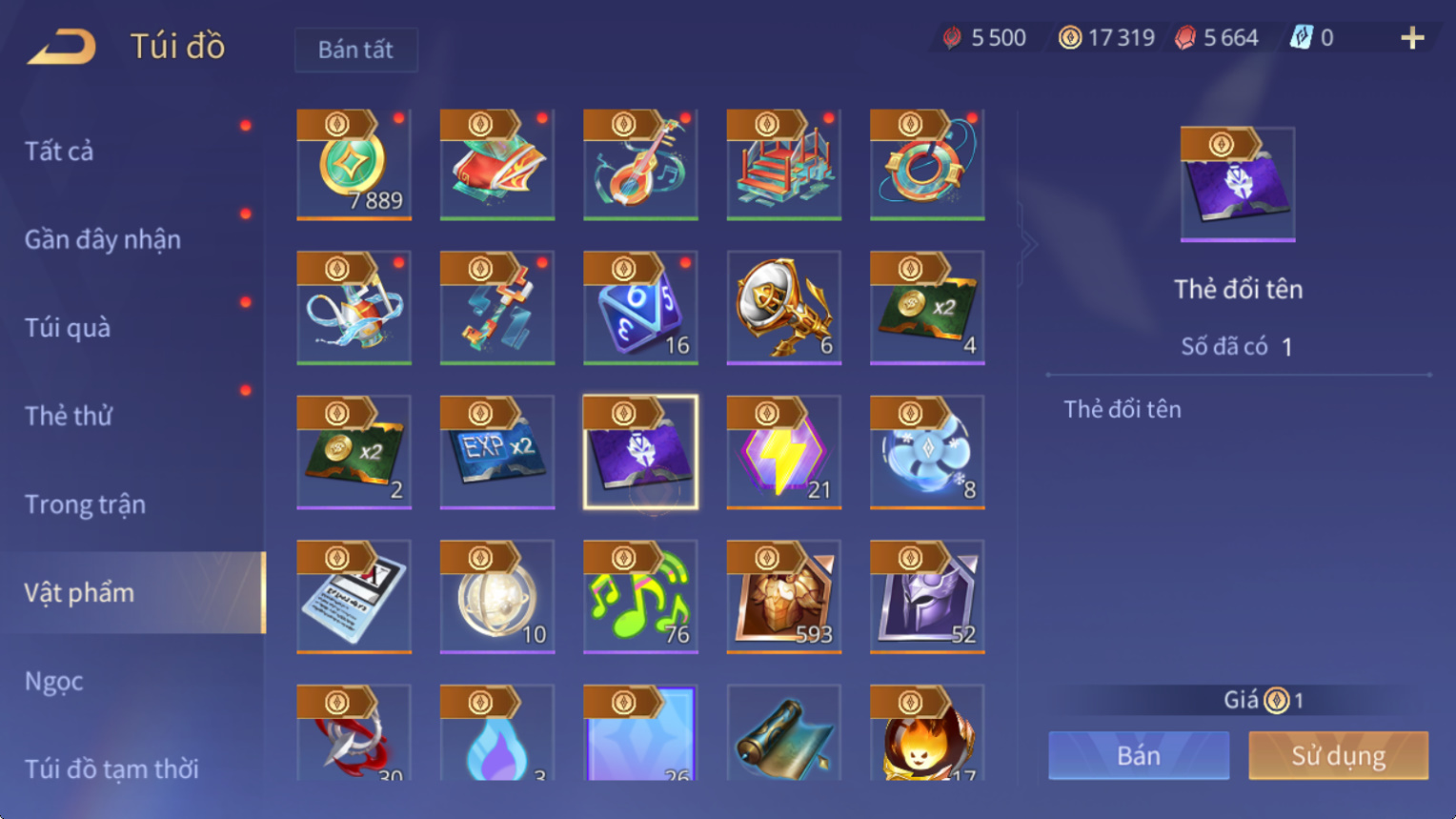This screenshot has height=819, width=1456.
Task: Click the Bán tất button
Action: coord(355,50)
